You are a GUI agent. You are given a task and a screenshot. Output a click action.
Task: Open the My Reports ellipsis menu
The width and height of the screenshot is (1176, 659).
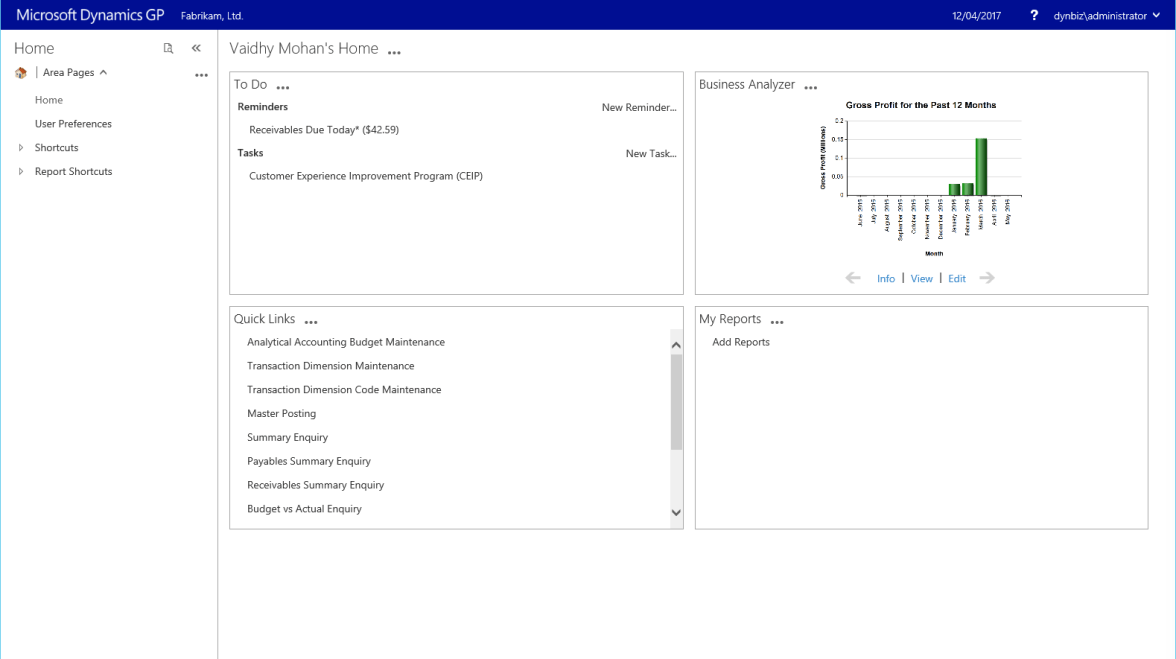[x=777, y=322]
